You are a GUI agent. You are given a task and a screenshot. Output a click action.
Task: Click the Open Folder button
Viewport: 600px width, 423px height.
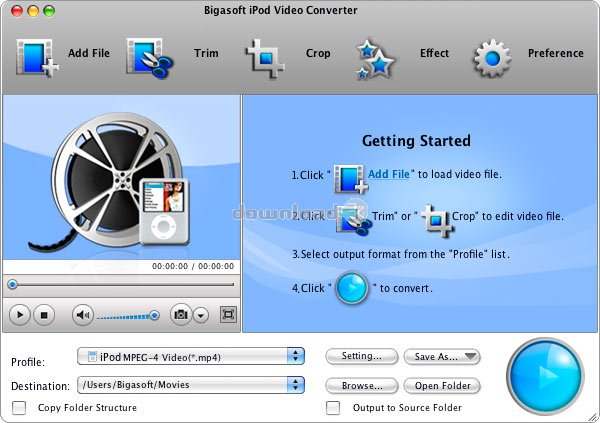442,385
